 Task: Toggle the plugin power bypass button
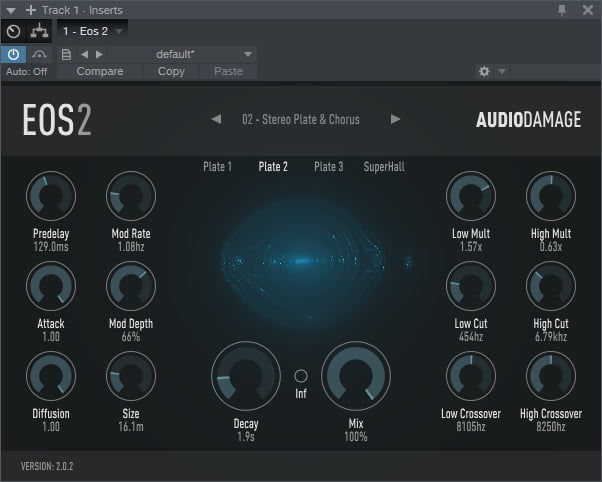coord(14,54)
